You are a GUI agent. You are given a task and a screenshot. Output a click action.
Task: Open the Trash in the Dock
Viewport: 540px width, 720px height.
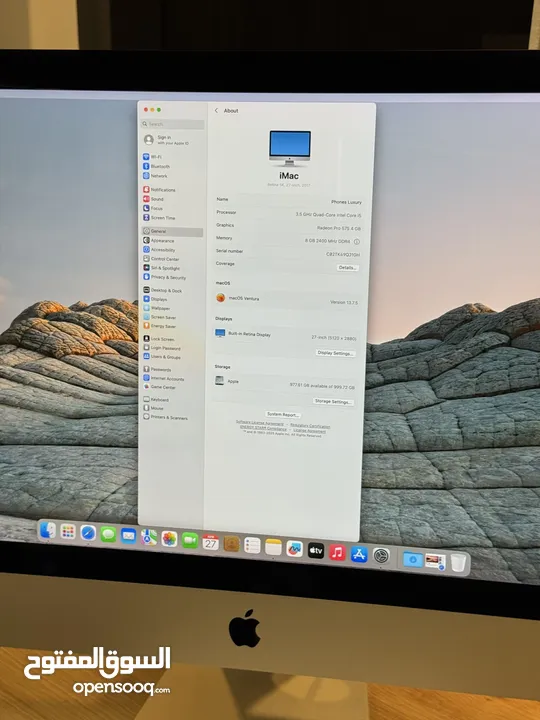[458, 562]
